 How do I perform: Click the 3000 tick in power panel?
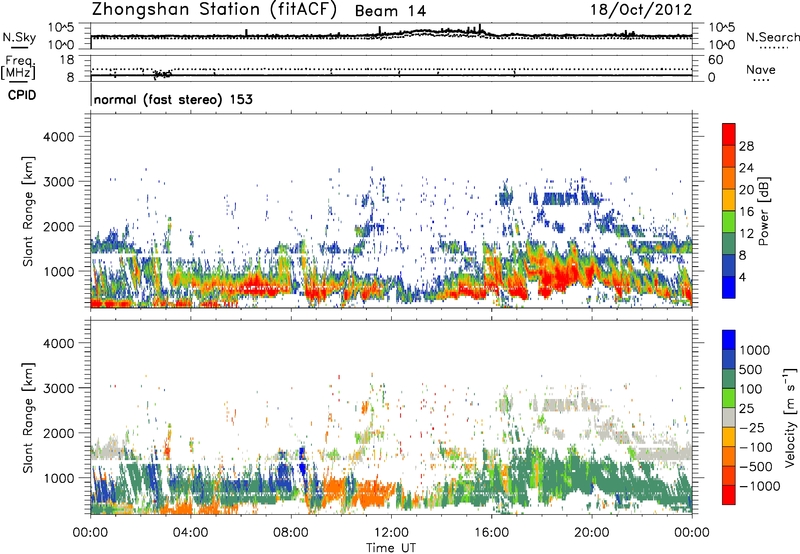point(59,182)
